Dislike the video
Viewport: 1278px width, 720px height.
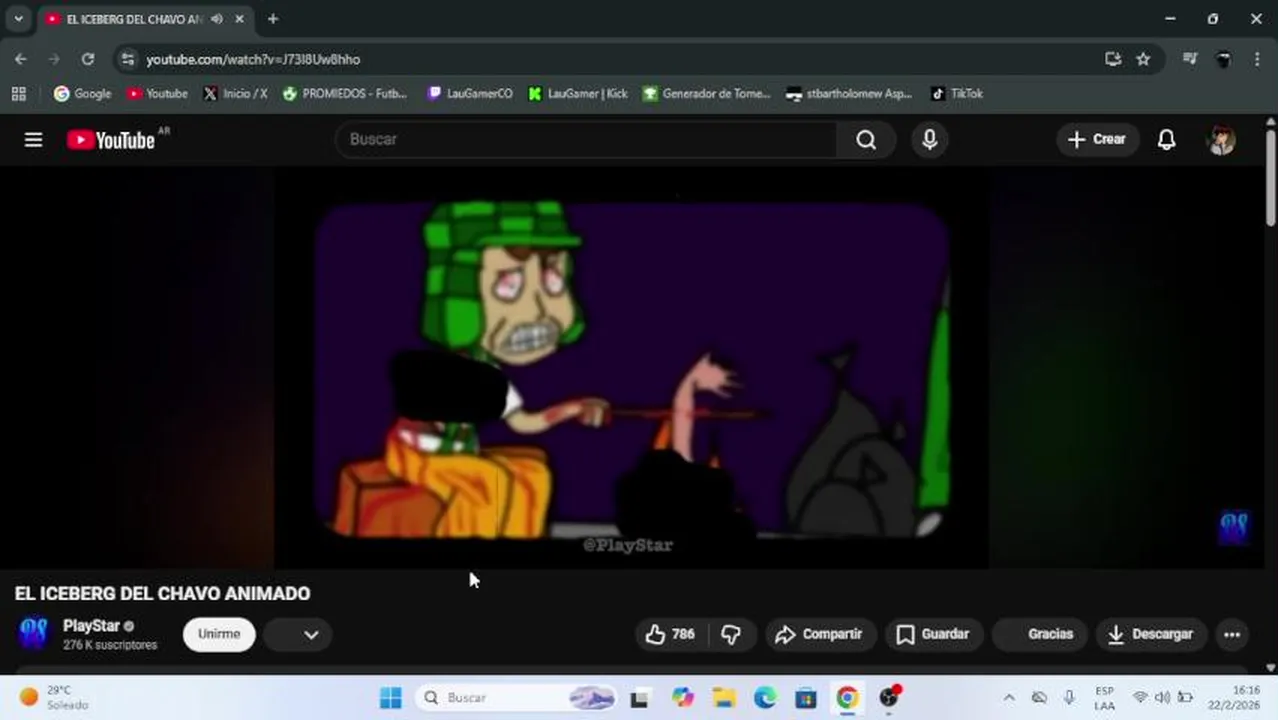pyautogui.click(x=731, y=634)
